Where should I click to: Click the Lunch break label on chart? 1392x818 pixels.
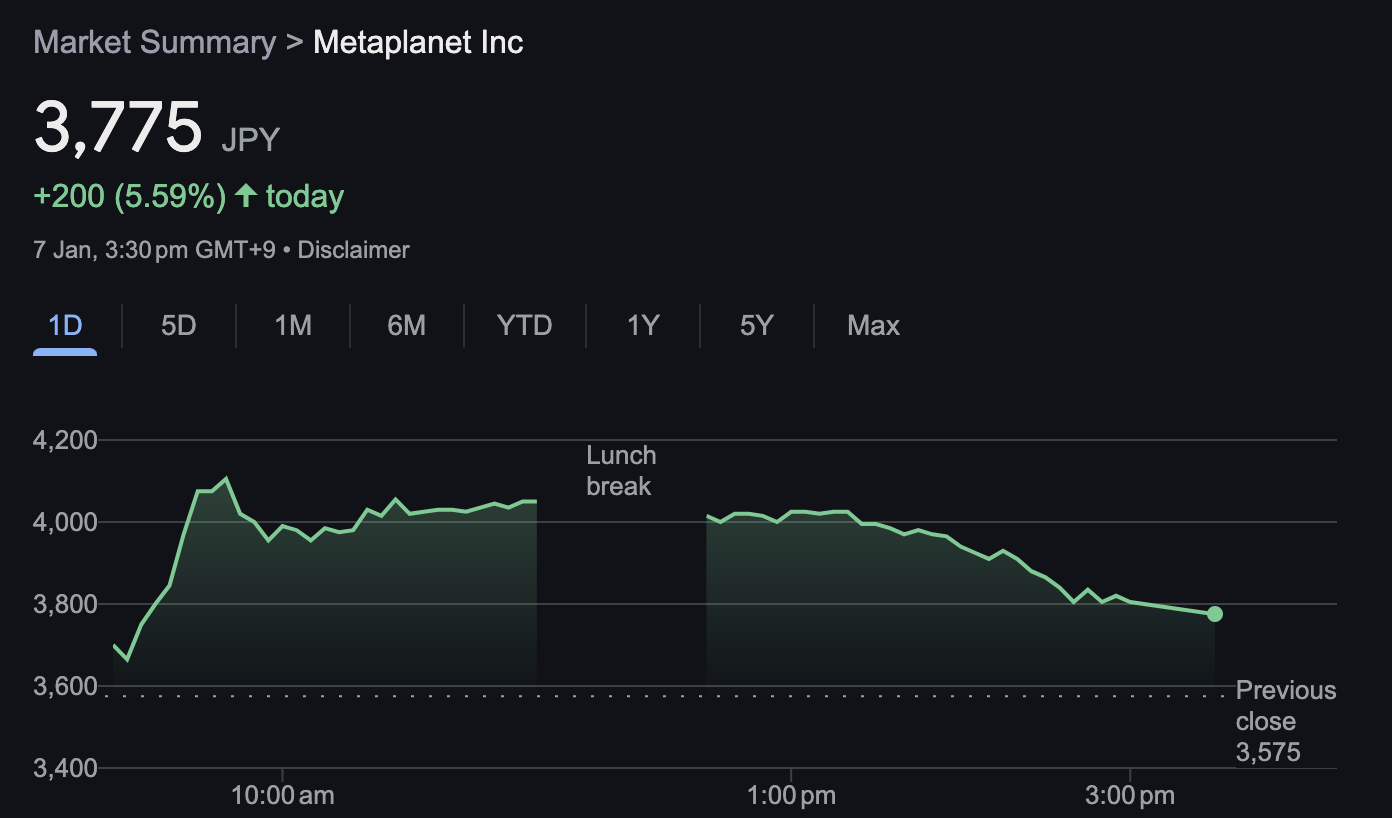(x=621, y=470)
